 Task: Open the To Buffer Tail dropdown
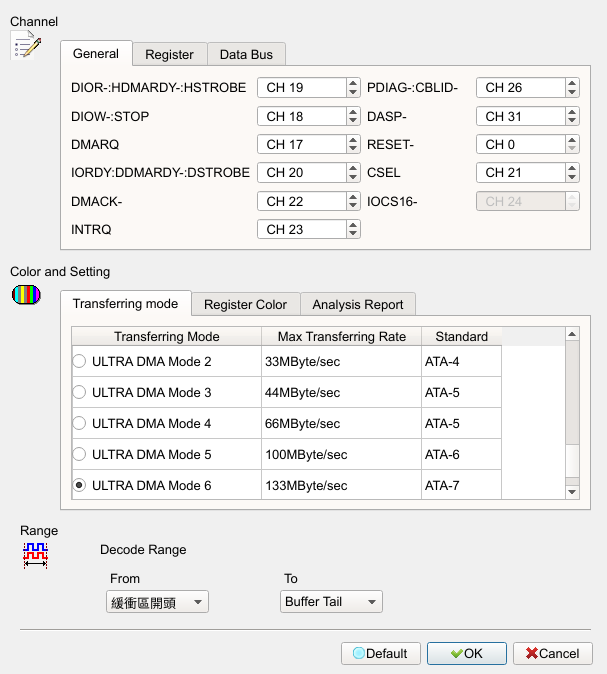(331, 601)
